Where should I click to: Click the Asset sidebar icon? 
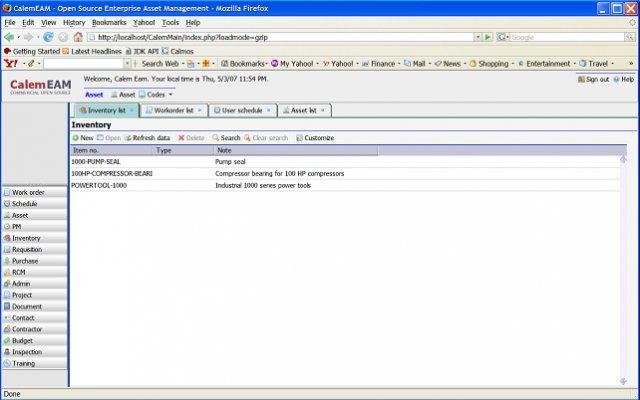pos(7,215)
